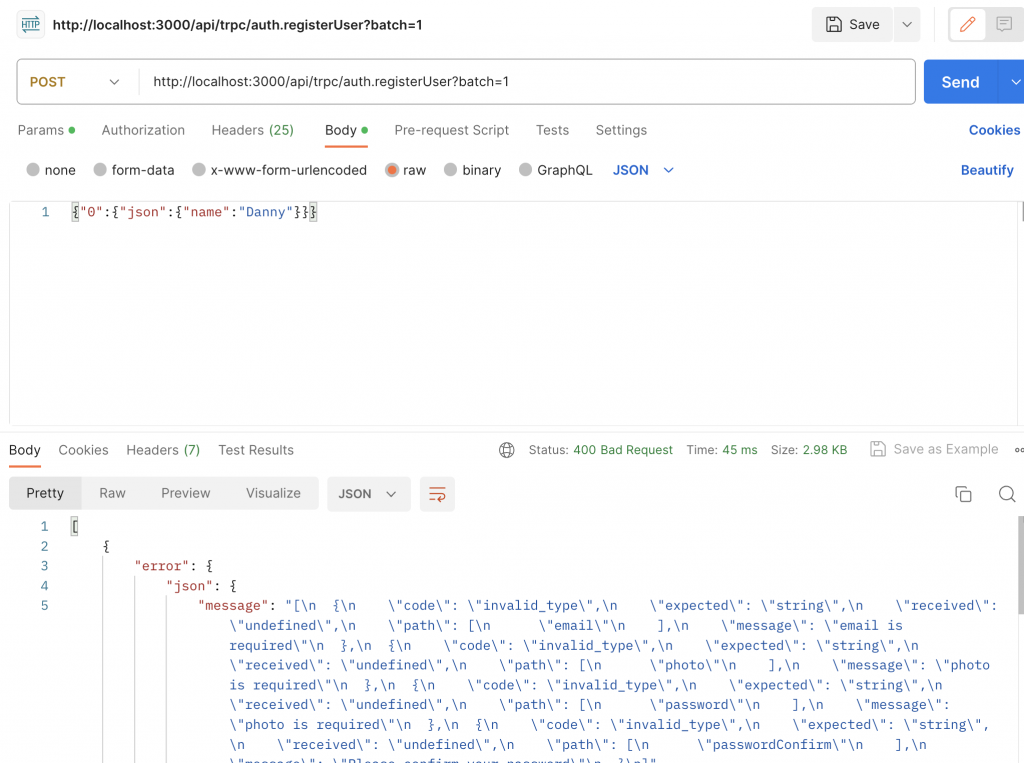
Task: Click the globe network icon near Status
Action: tap(507, 450)
